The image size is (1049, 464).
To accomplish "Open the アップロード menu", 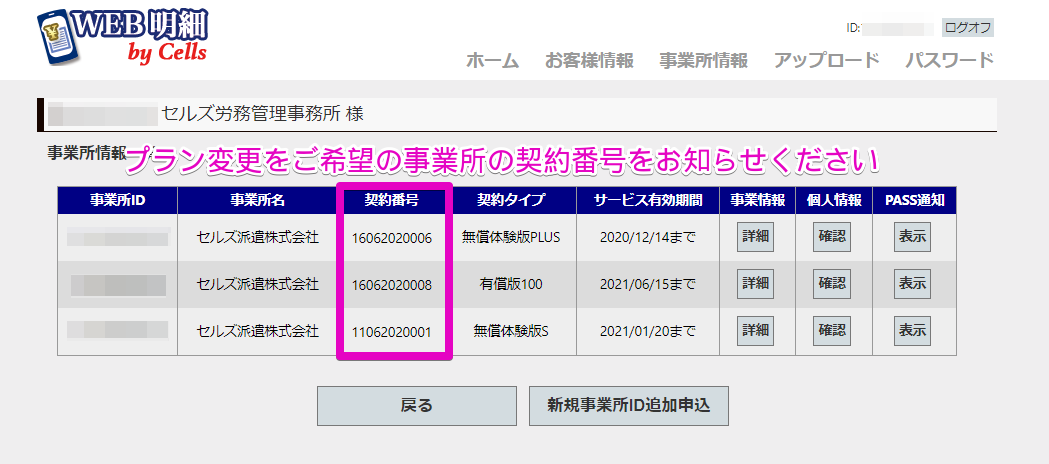I will [x=826, y=61].
